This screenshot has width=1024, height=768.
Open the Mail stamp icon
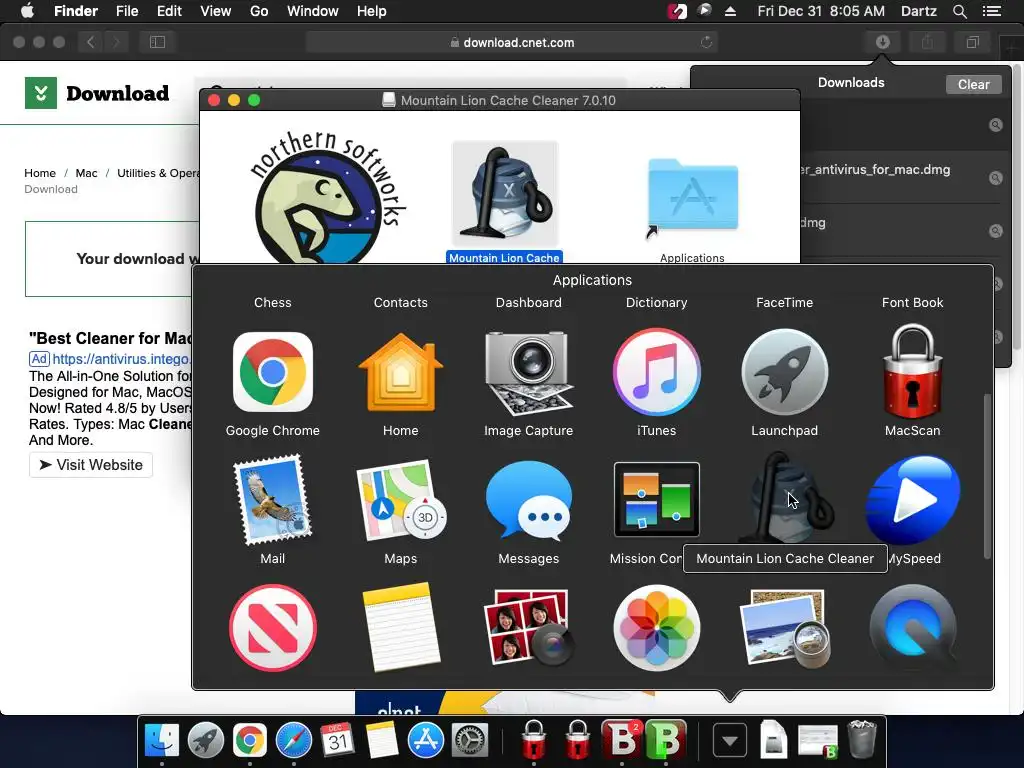click(272, 500)
